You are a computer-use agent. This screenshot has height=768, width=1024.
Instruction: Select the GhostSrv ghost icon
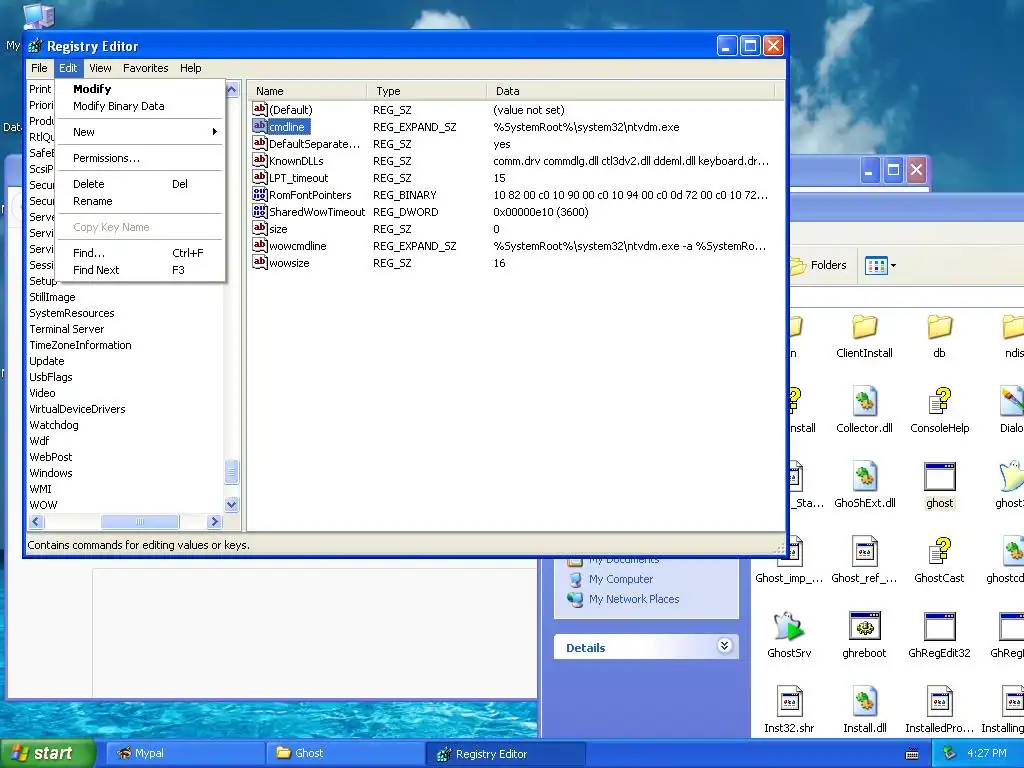[x=789, y=626]
